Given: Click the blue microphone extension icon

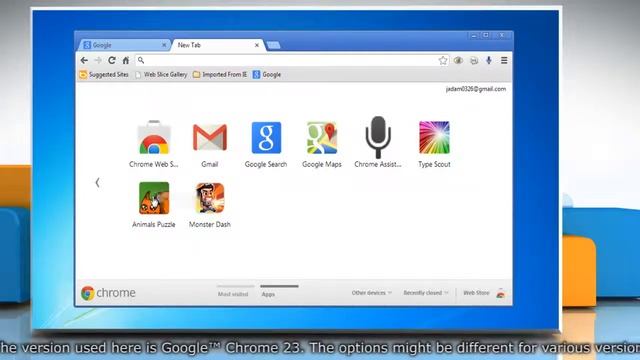Looking at the screenshot, I should coord(489,60).
